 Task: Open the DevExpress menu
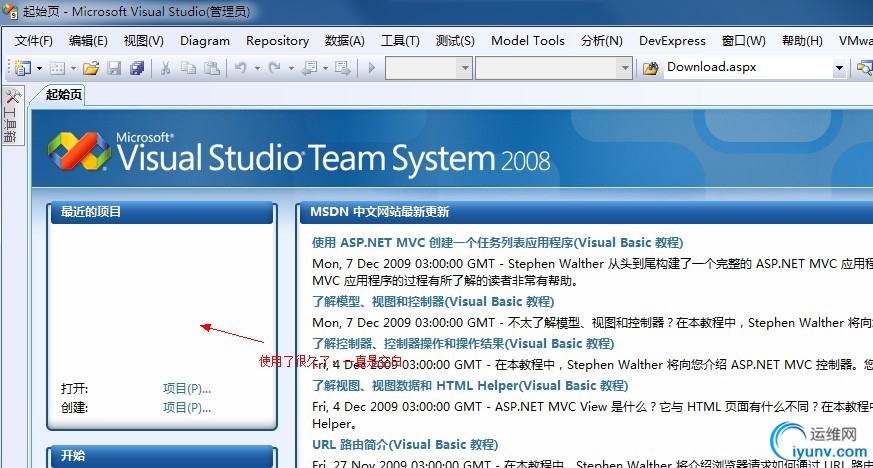pos(672,41)
